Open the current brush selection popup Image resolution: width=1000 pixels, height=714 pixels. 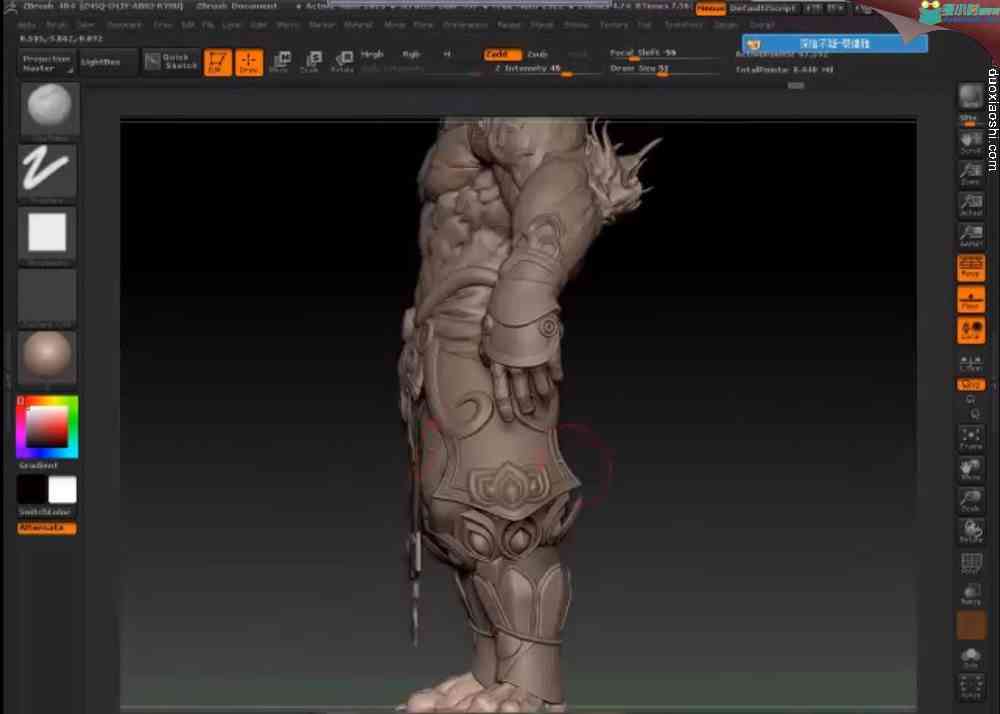click(50, 109)
